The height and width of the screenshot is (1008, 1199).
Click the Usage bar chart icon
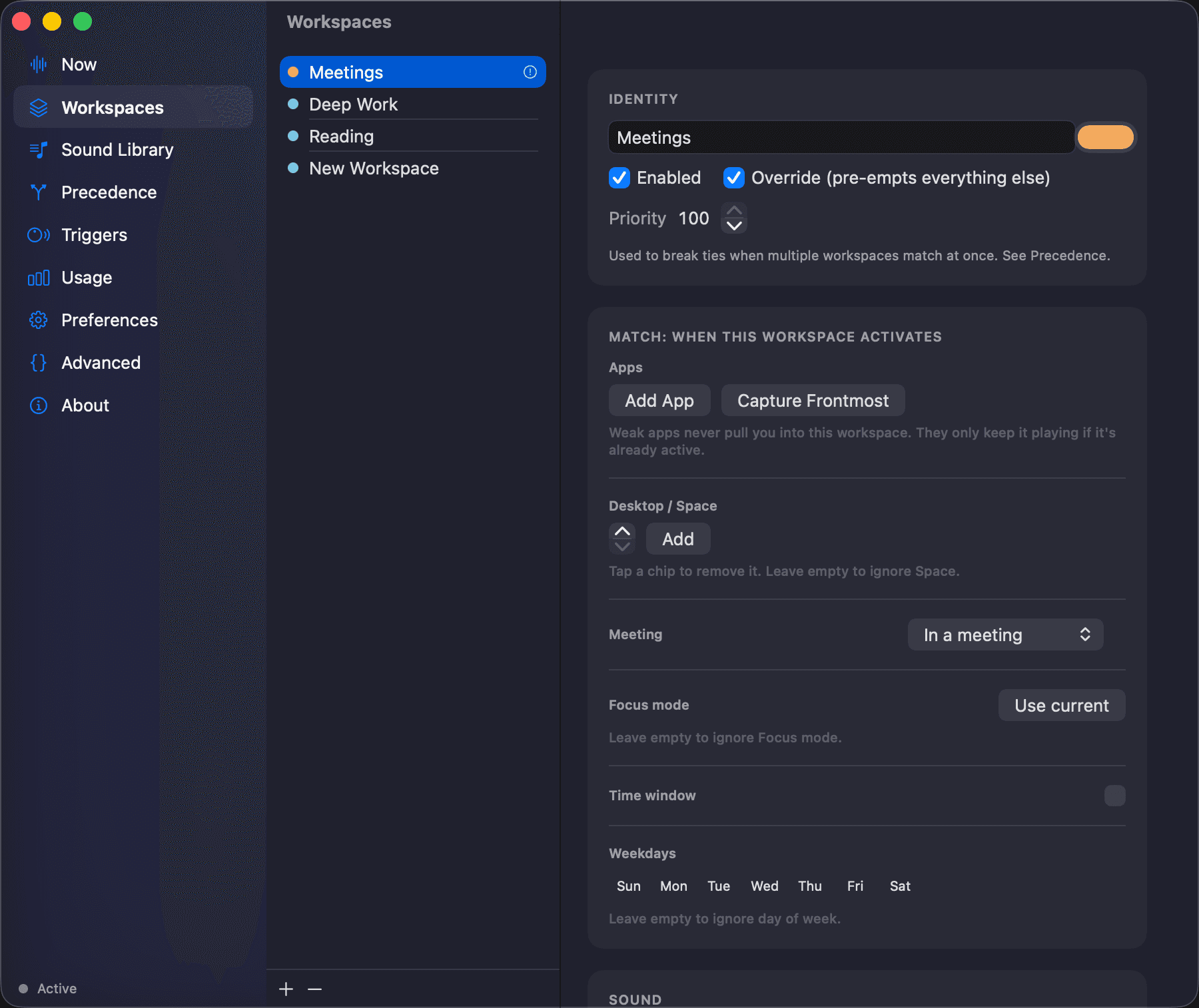coord(39,278)
